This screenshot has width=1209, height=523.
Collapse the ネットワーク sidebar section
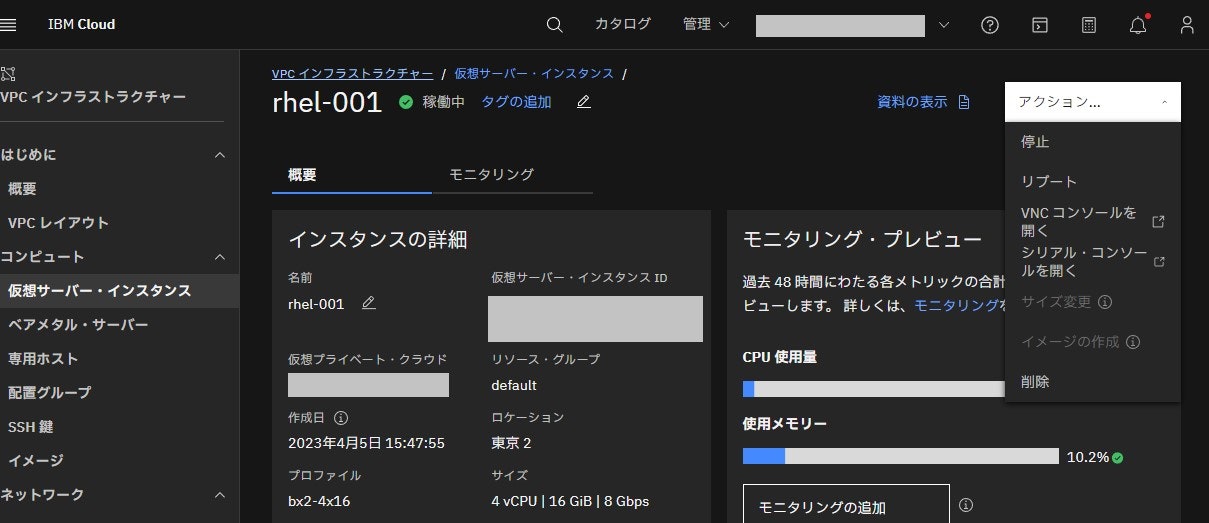point(220,495)
